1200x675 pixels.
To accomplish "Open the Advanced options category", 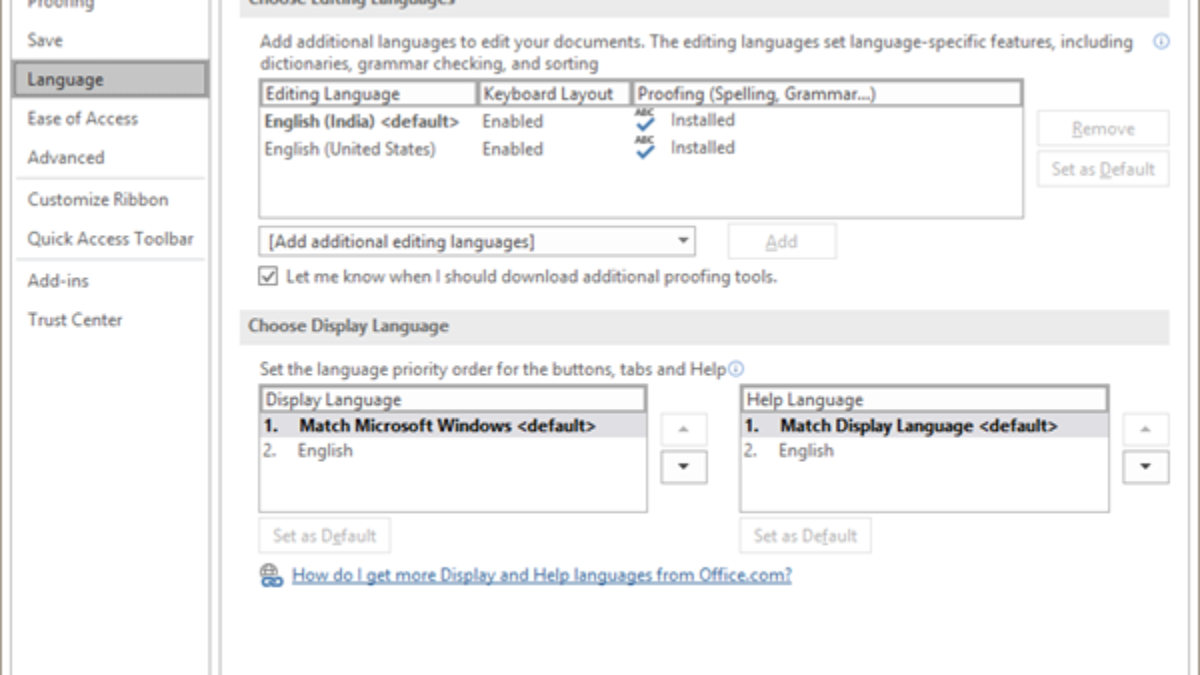I will (x=66, y=158).
